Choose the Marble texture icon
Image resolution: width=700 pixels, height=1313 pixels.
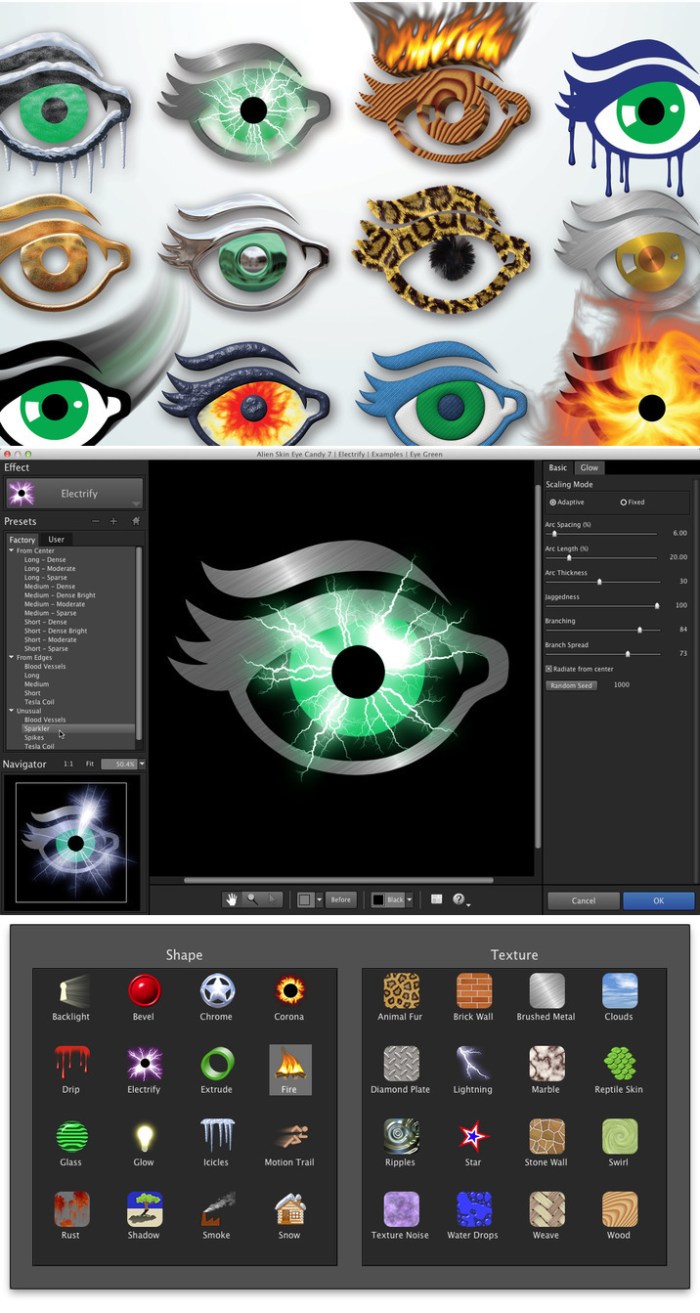547,1063
